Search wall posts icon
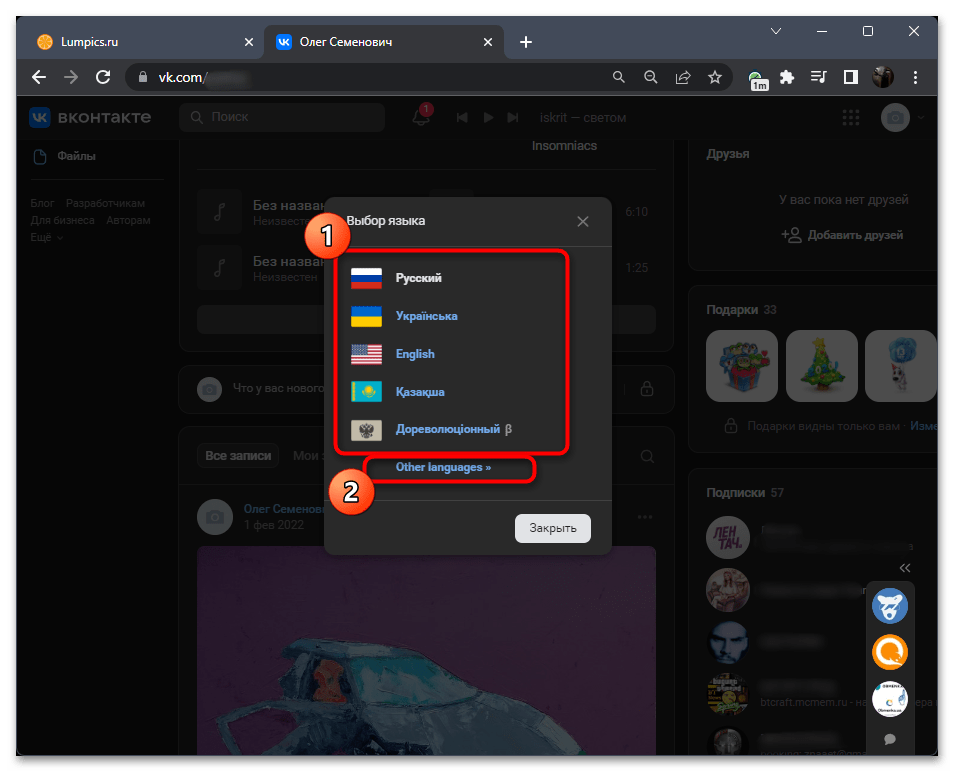The width and height of the screenshot is (954, 772). (647, 456)
